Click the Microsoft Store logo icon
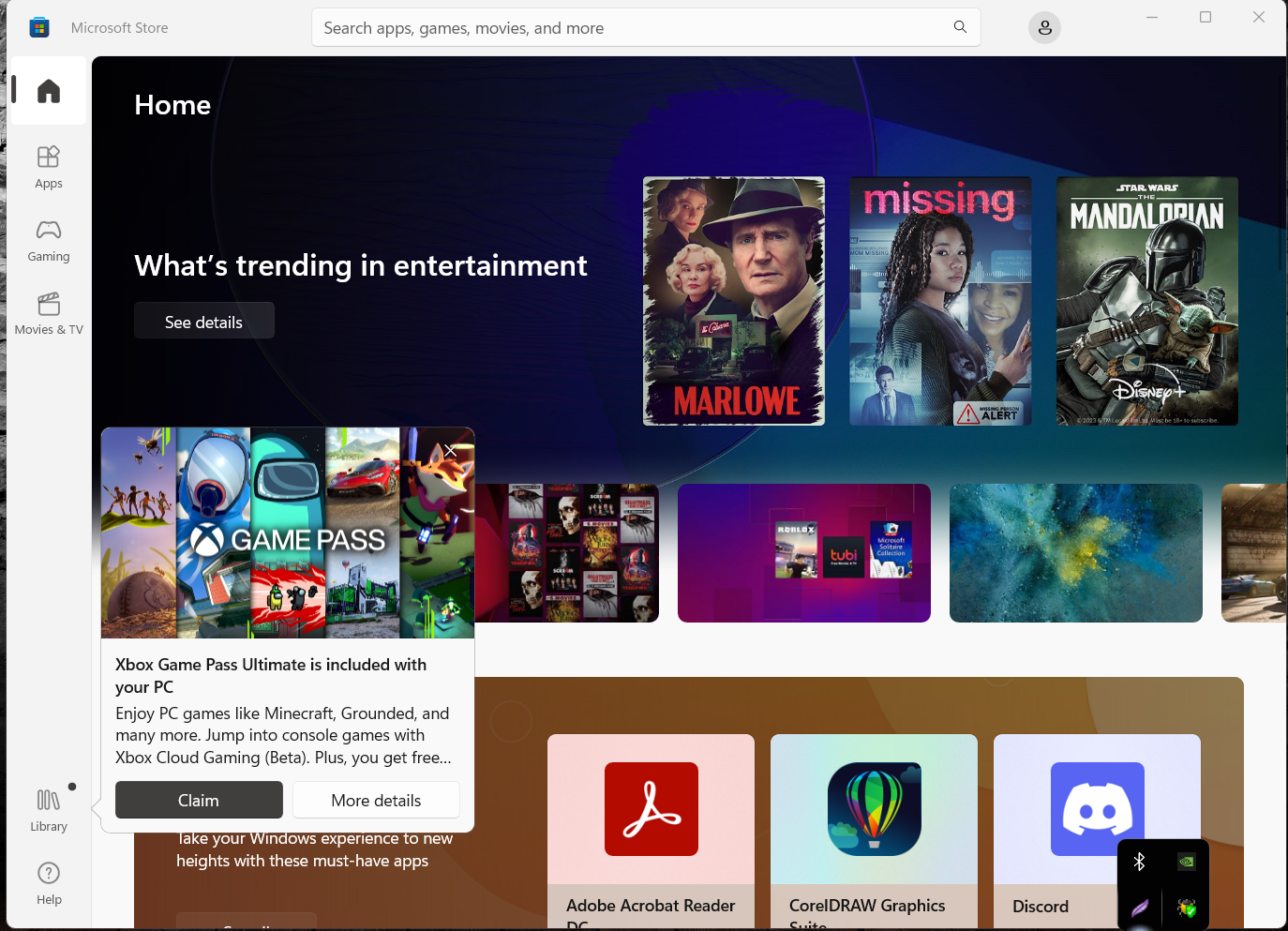 click(x=39, y=27)
